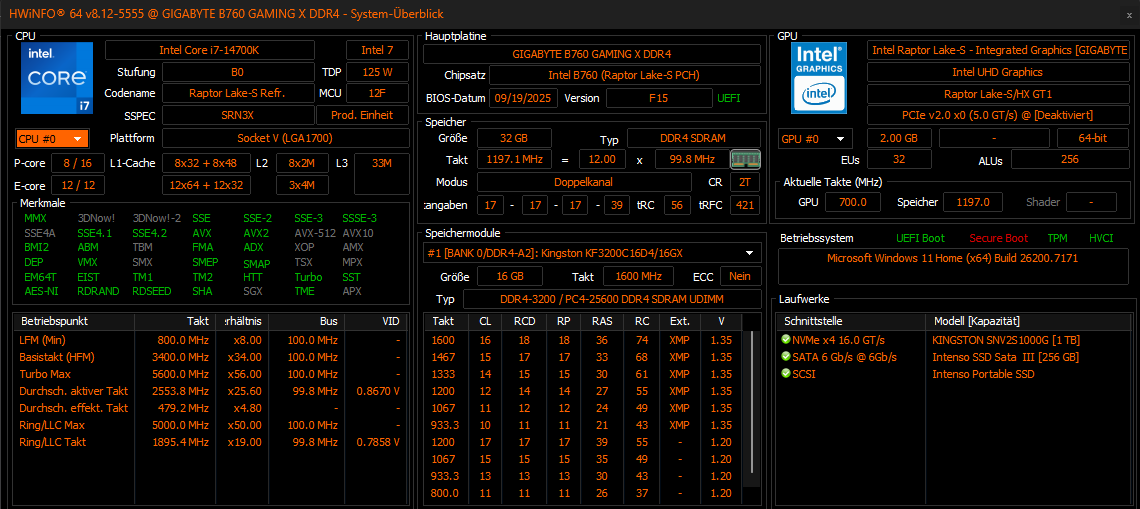Click the Schnittstelle column header
1140x509 pixels.
click(x=851, y=321)
